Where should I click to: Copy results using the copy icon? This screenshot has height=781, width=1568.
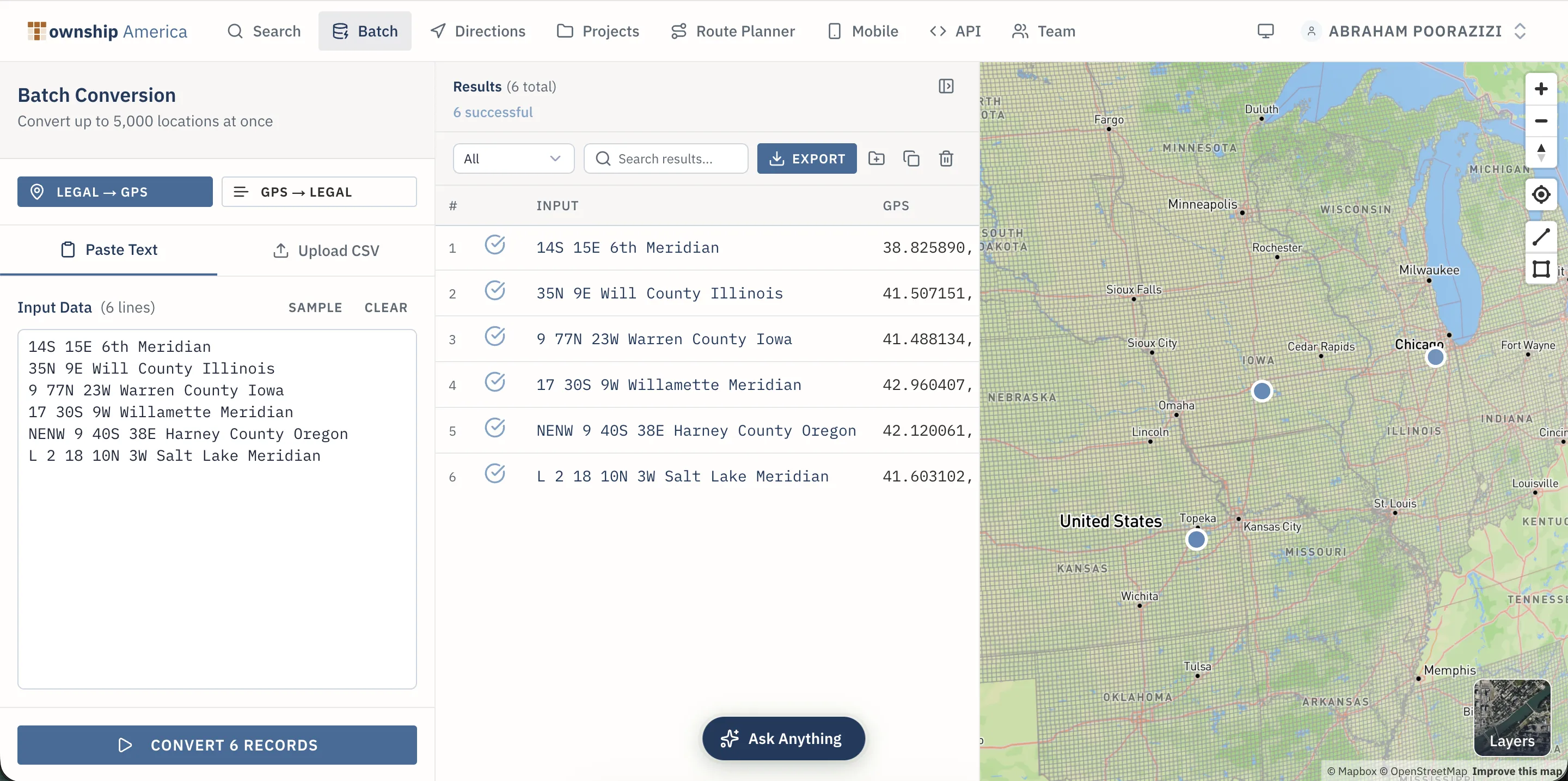(x=911, y=159)
